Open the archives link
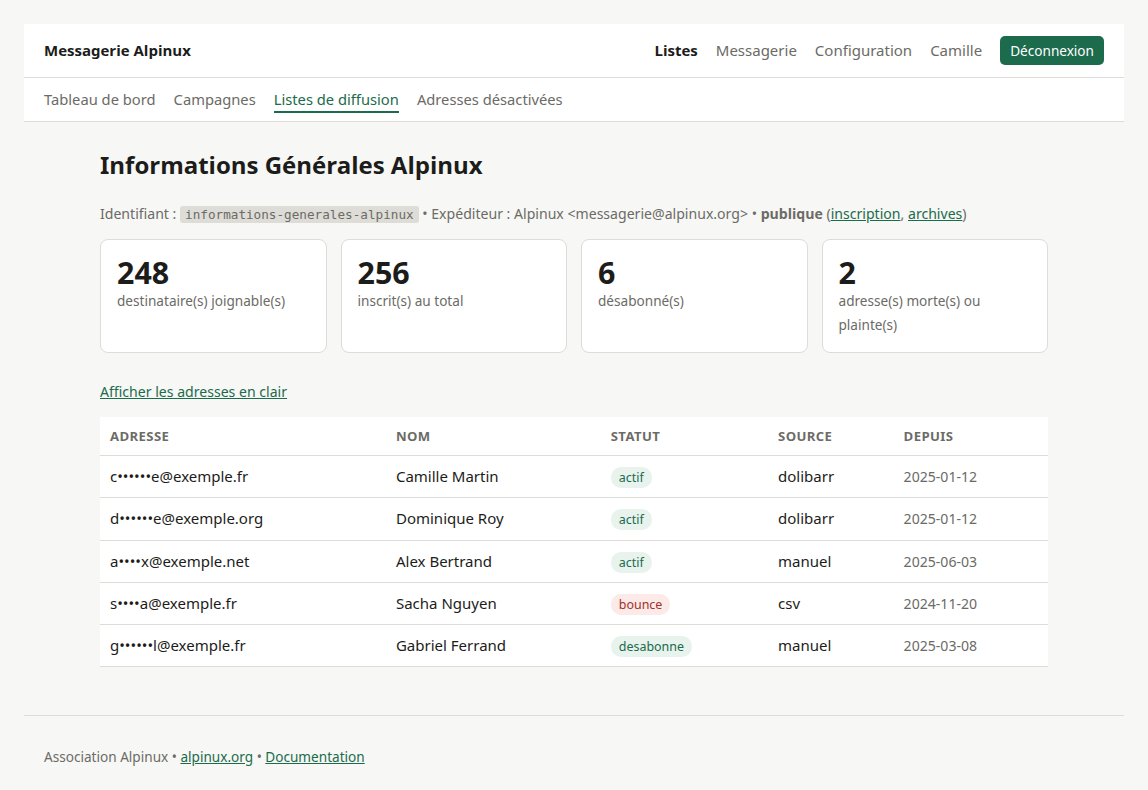1148x790 pixels. pyautogui.click(x=935, y=214)
